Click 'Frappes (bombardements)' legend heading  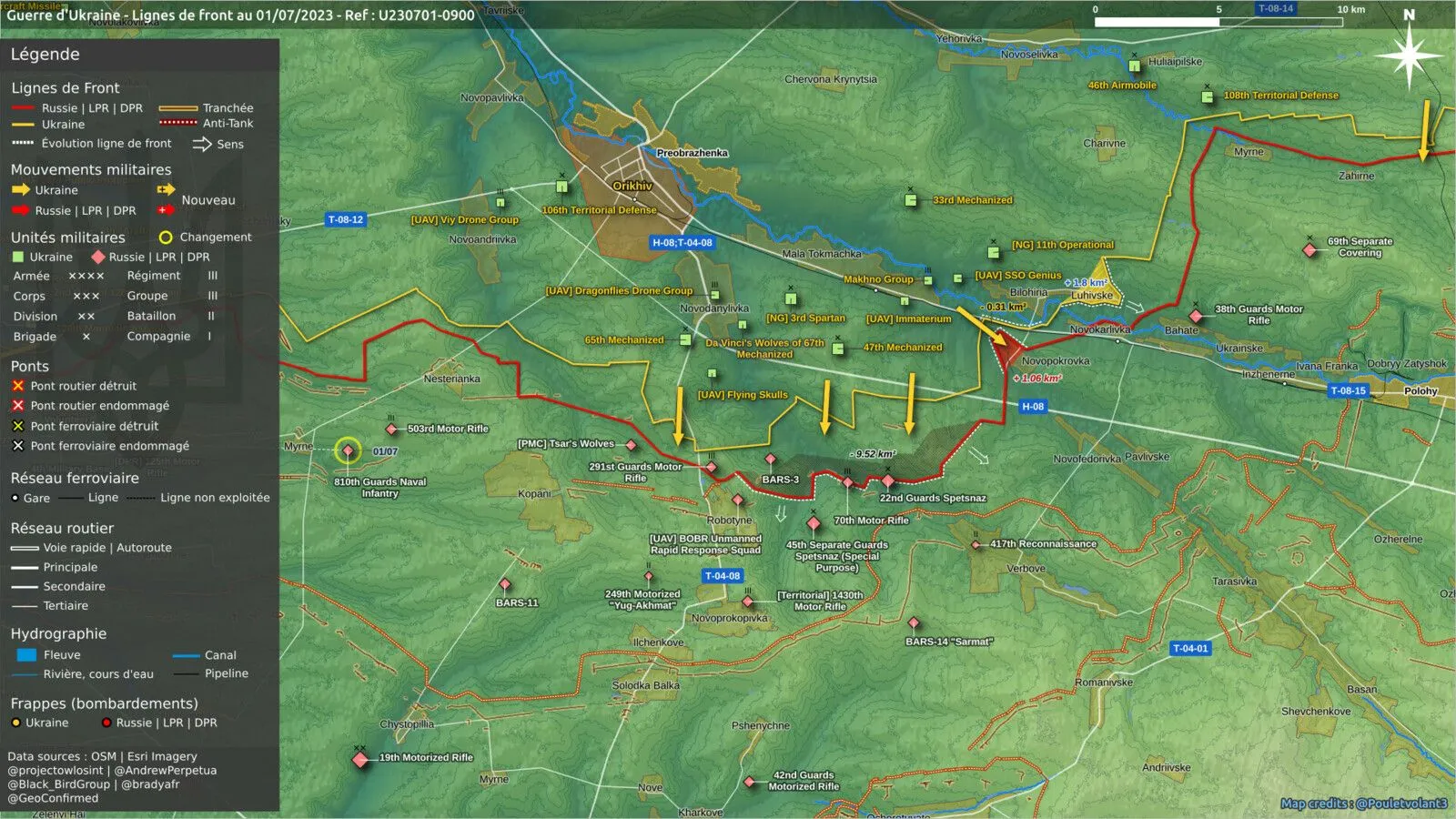(104, 703)
